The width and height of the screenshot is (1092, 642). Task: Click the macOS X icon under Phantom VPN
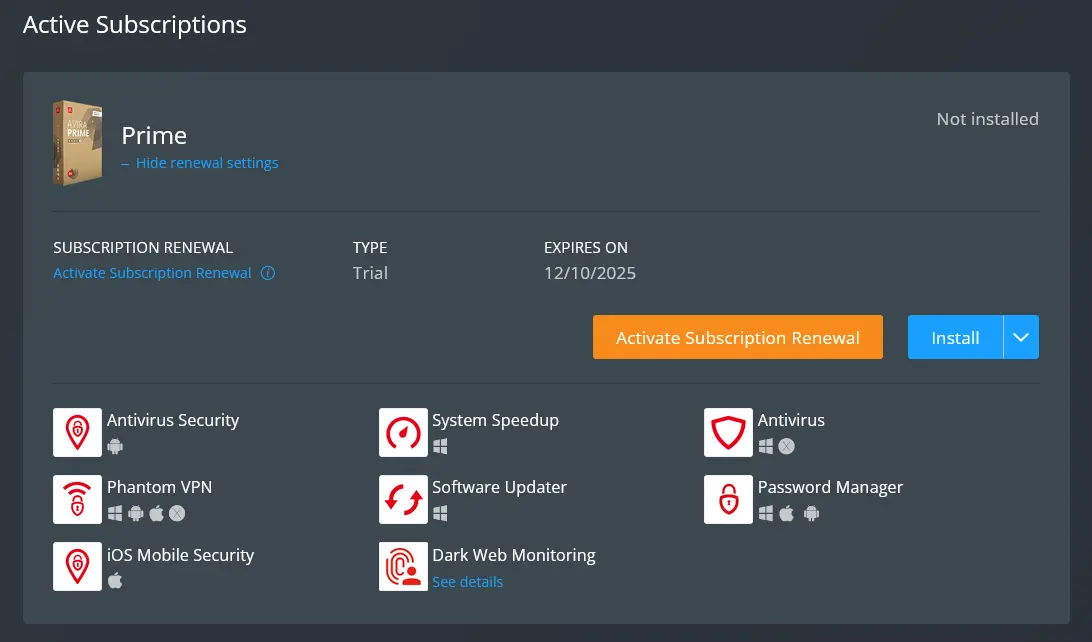[178, 514]
